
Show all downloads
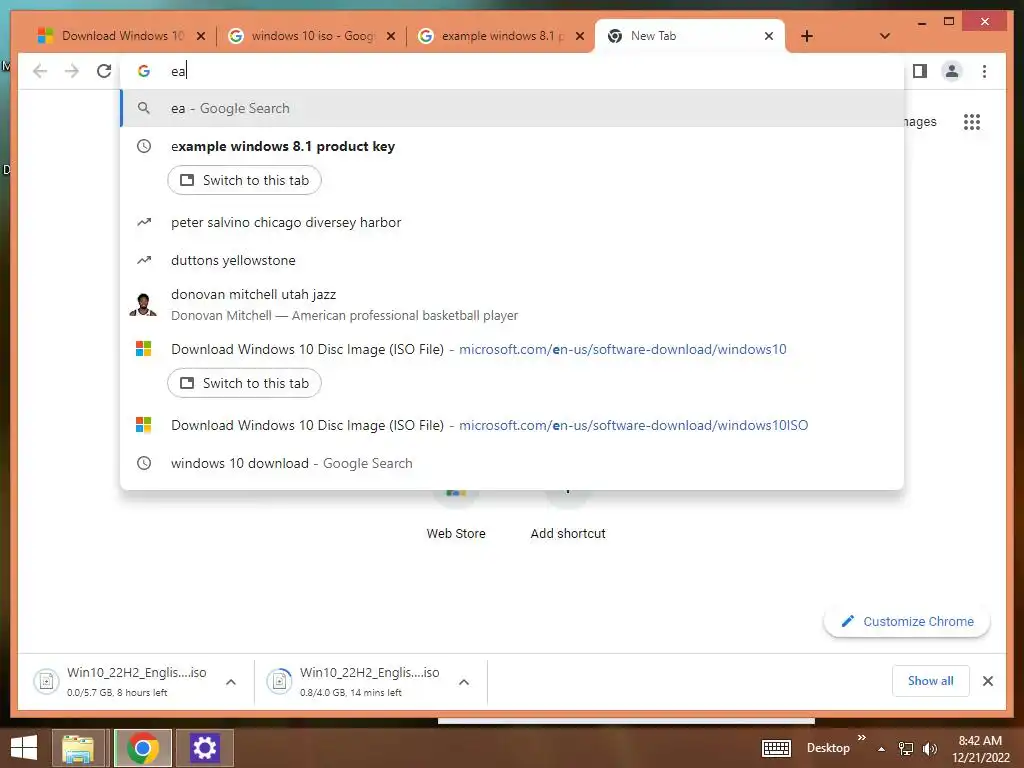931,681
